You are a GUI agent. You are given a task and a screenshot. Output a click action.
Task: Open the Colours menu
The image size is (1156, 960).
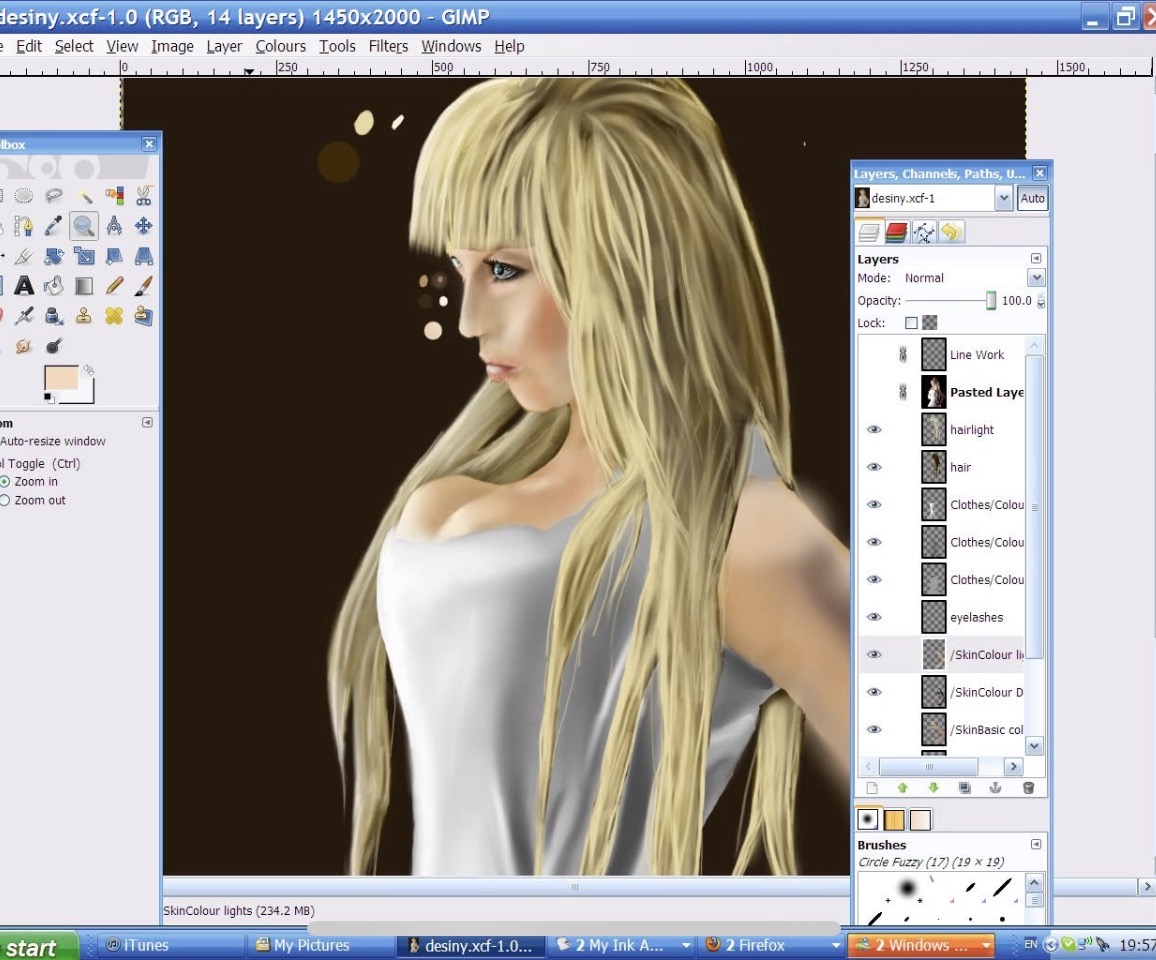pos(280,46)
